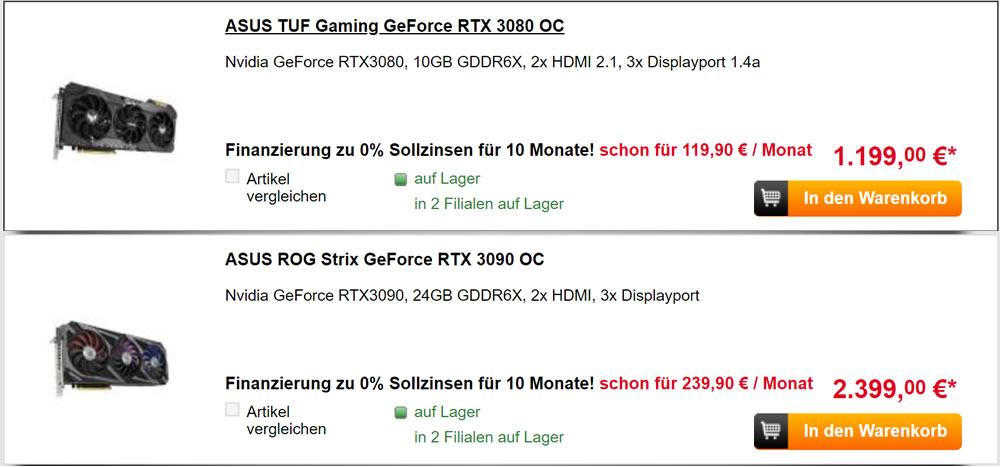1000x467 pixels.
Task: Enable compare checkbox for ASUS ROG RTX 3090
Action: coord(233,410)
